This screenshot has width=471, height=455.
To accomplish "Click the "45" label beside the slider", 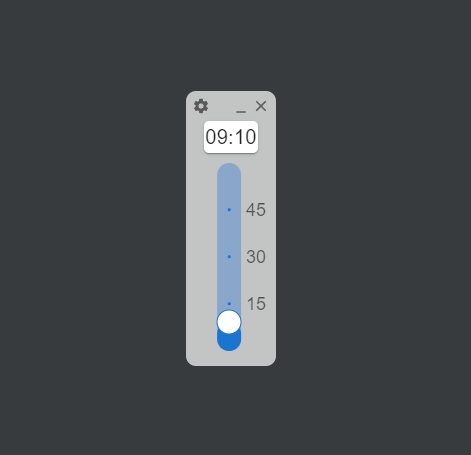I will pyautogui.click(x=256, y=210).
